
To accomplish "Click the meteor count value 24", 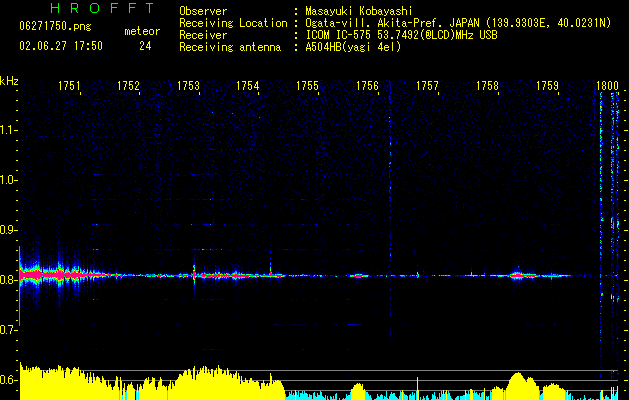I will (145, 46).
